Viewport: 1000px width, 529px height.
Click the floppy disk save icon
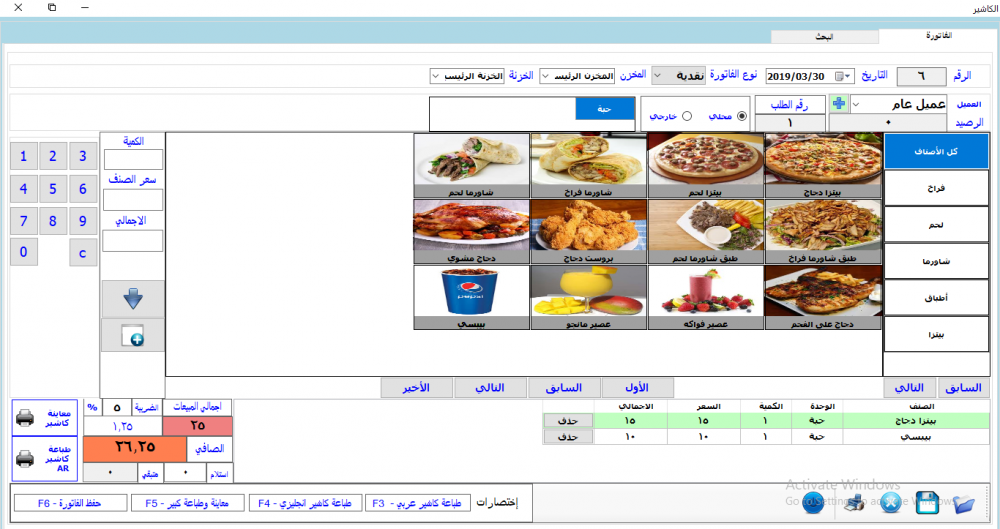pyautogui.click(x=927, y=502)
